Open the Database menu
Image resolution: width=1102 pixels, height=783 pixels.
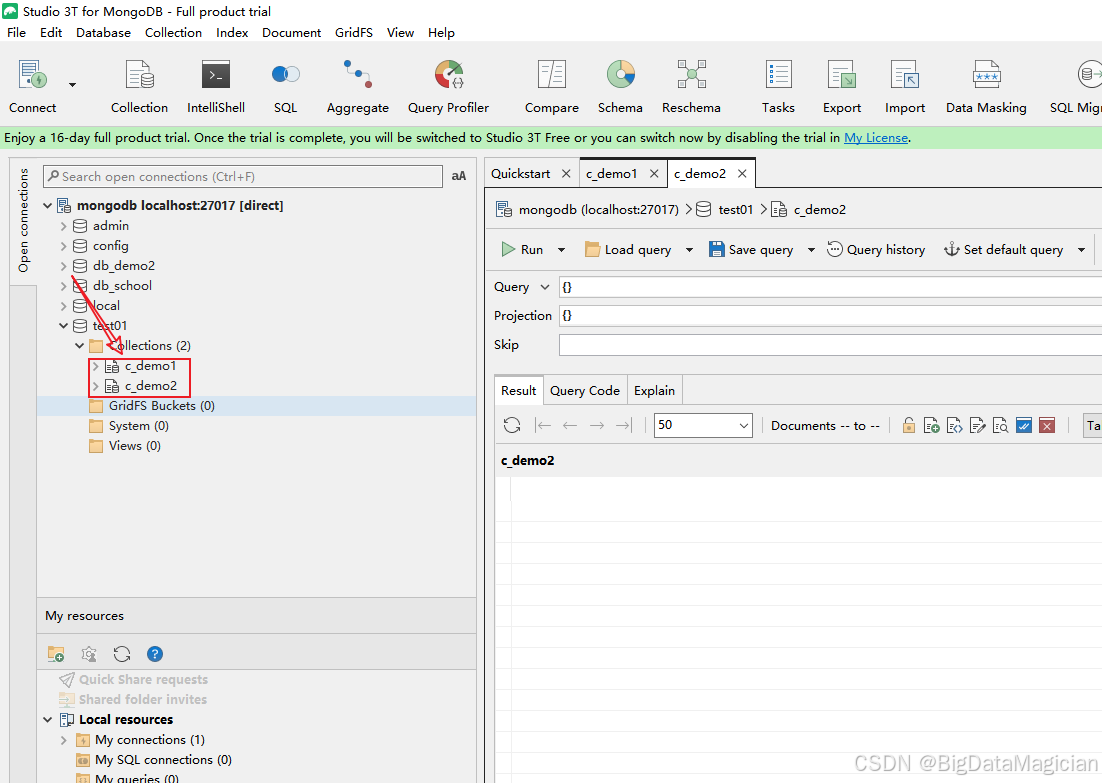(x=103, y=32)
